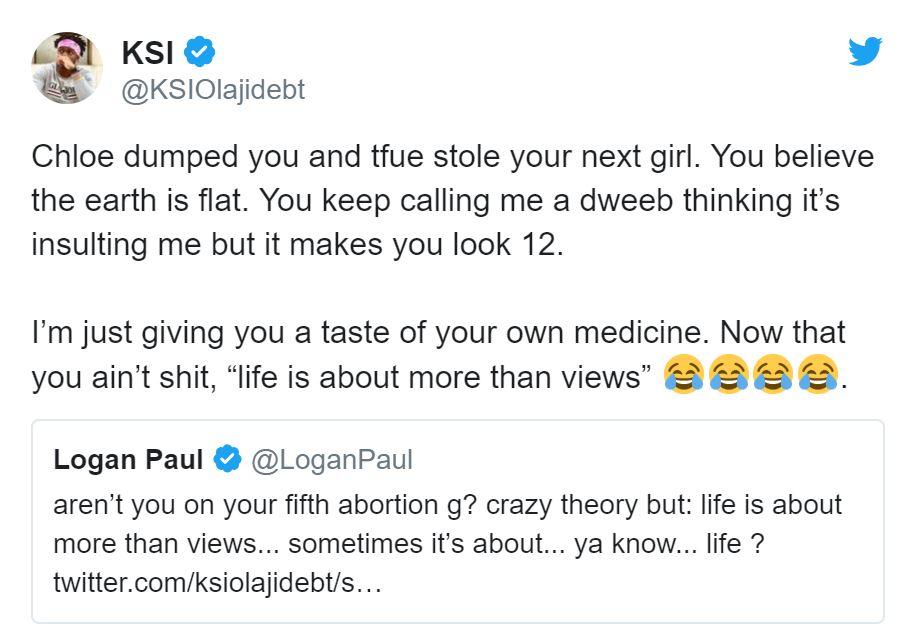Click the first crying-laughing emoji
The height and width of the screenshot is (644, 911).
pos(683,377)
